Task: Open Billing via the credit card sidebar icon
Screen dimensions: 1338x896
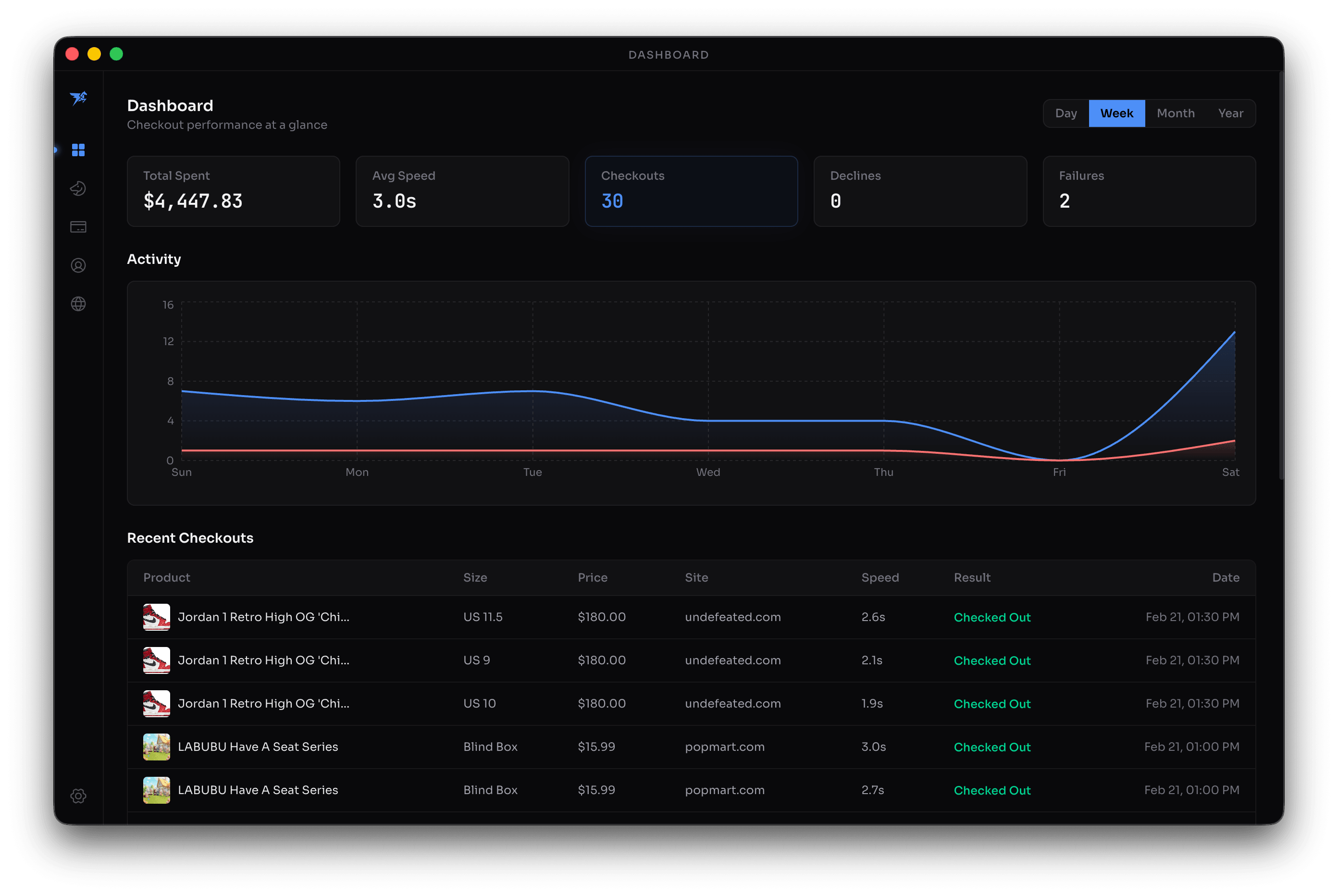Action: click(78, 227)
